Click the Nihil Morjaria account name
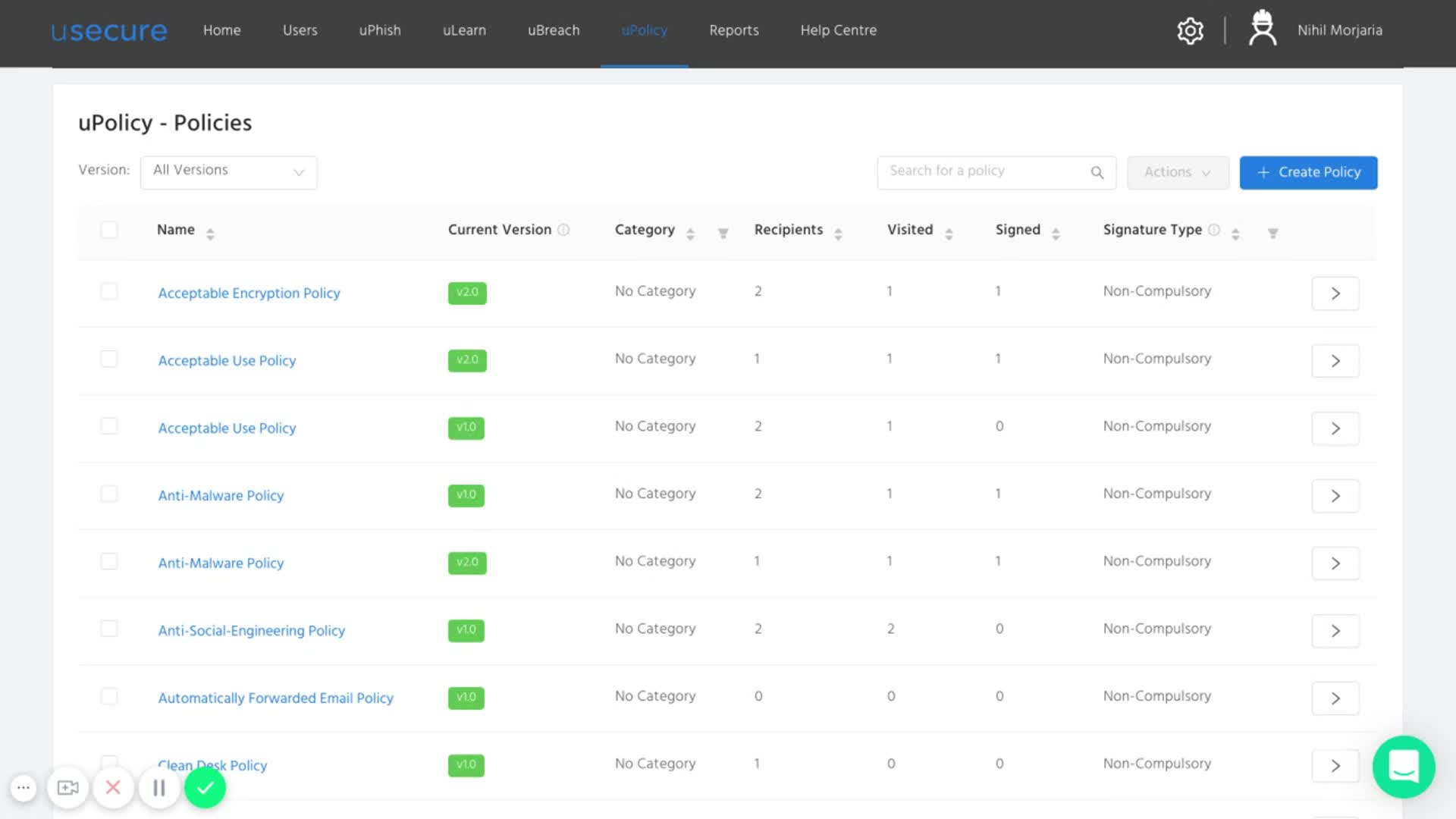1456x819 pixels. pos(1339,30)
